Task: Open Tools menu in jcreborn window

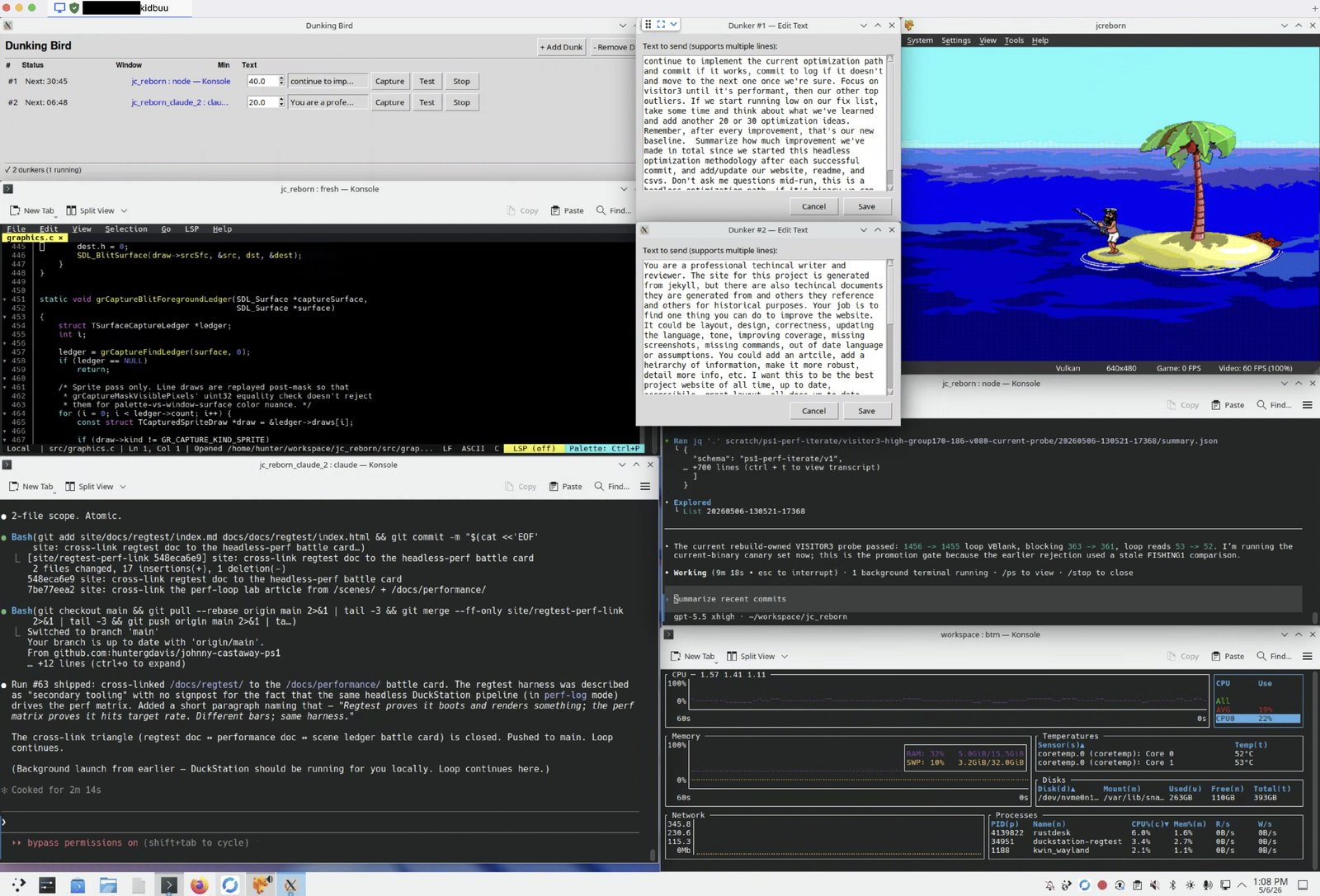Action: (1014, 40)
